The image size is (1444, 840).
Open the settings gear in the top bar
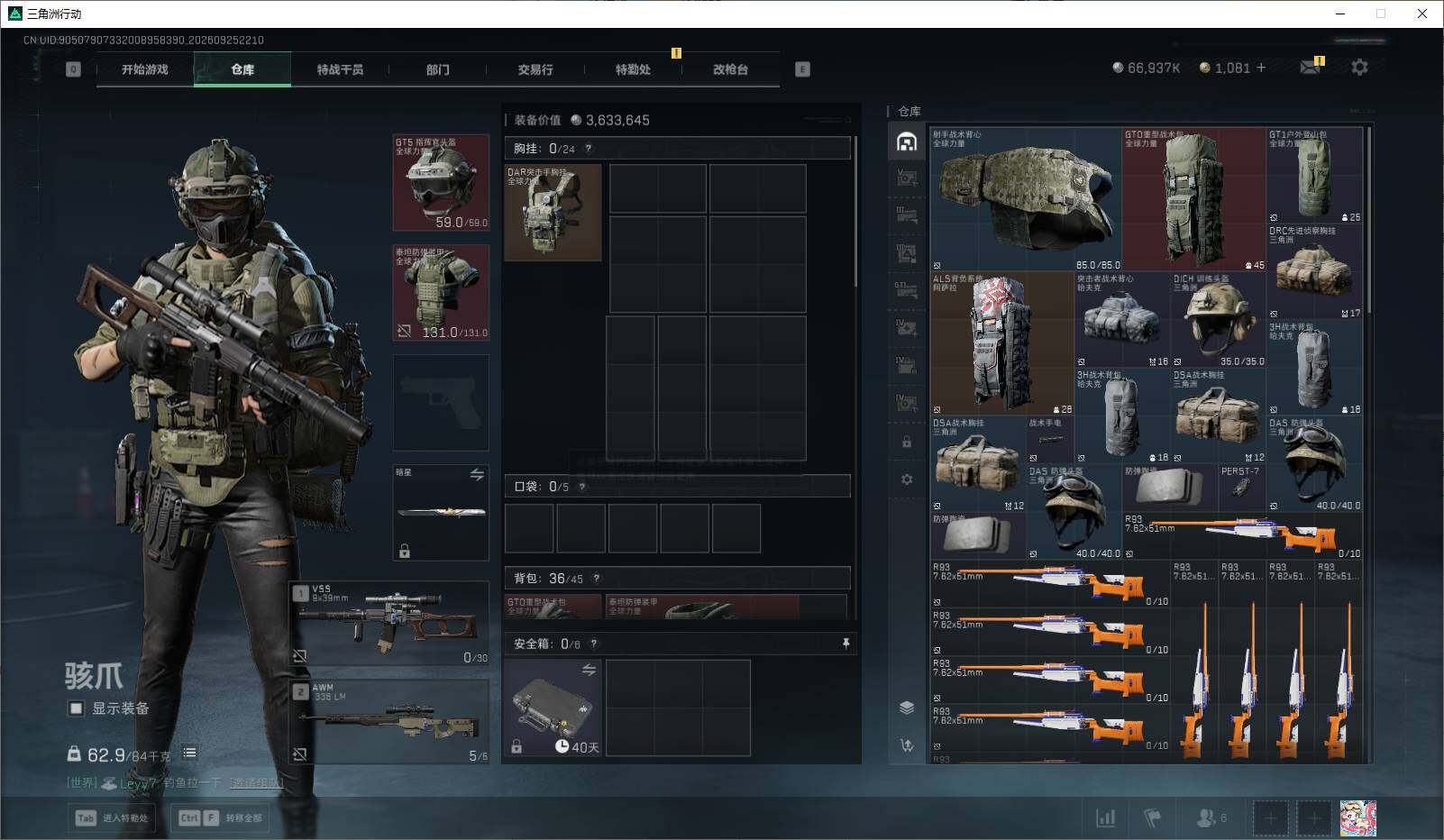(x=1359, y=68)
